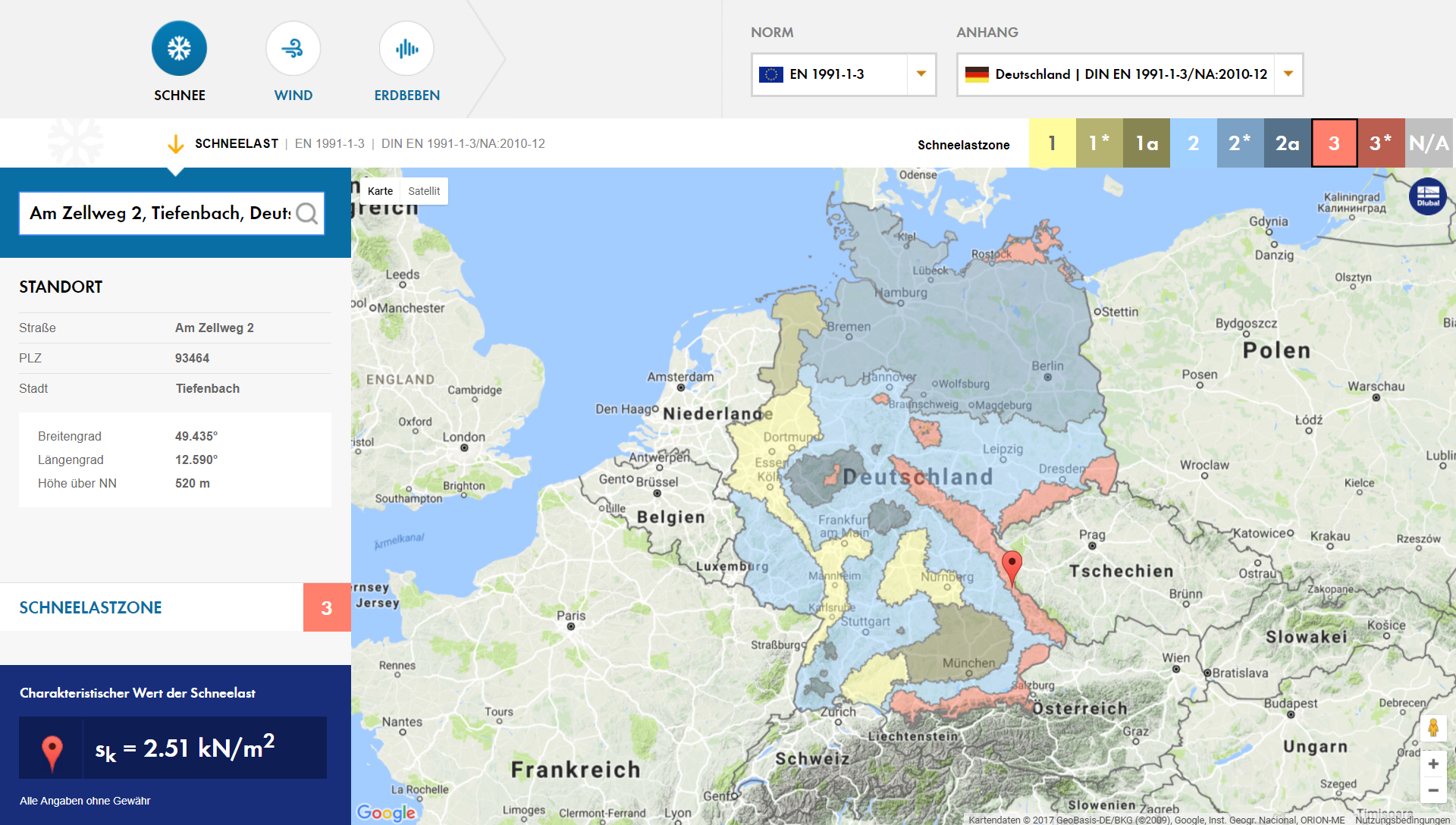Click the download/export arrow icon
The image size is (1456, 825).
175,144
